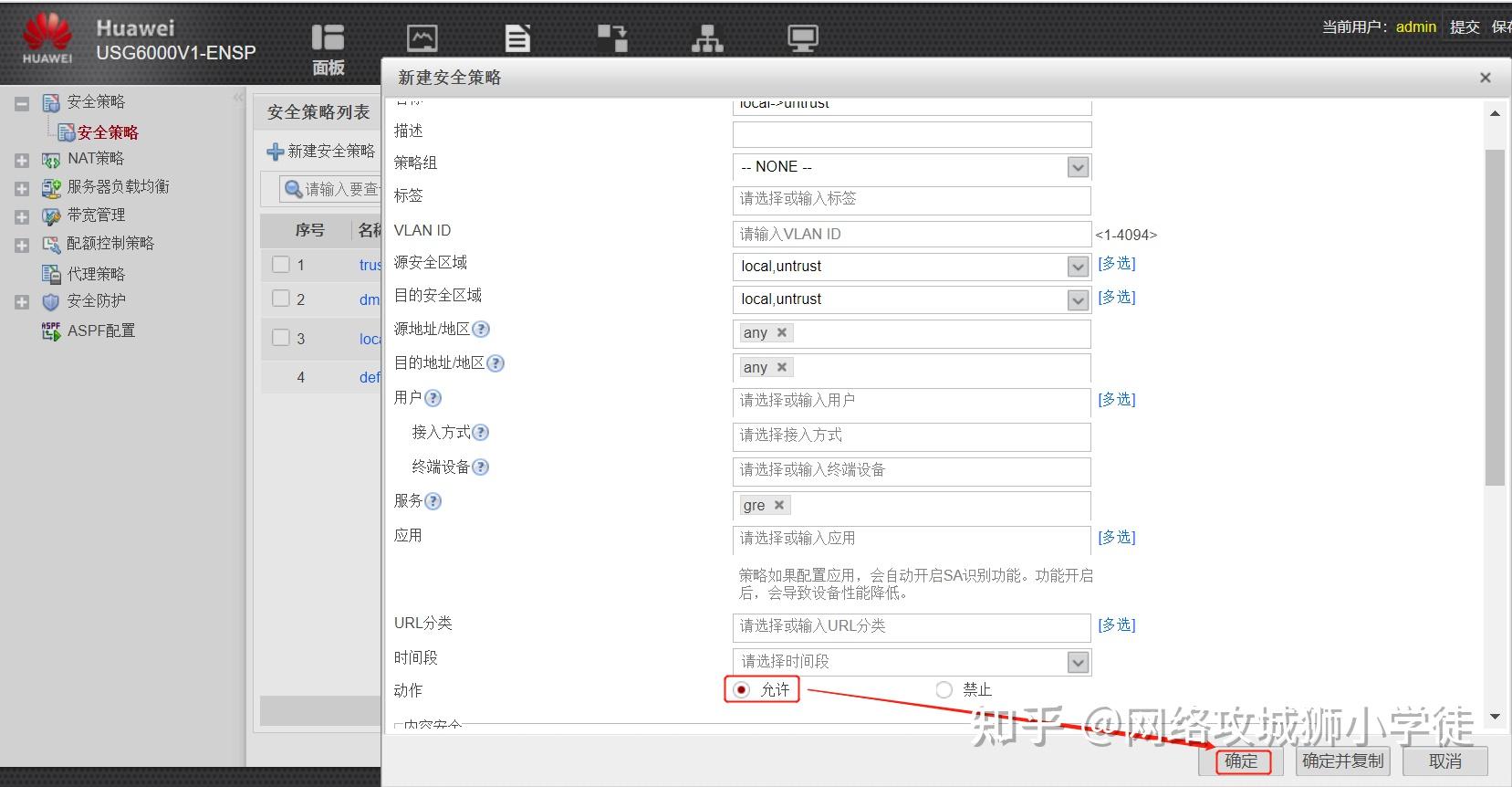The height and width of the screenshot is (787, 1512).
Task: Click the 标签 input field
Action: coord(912,199)
